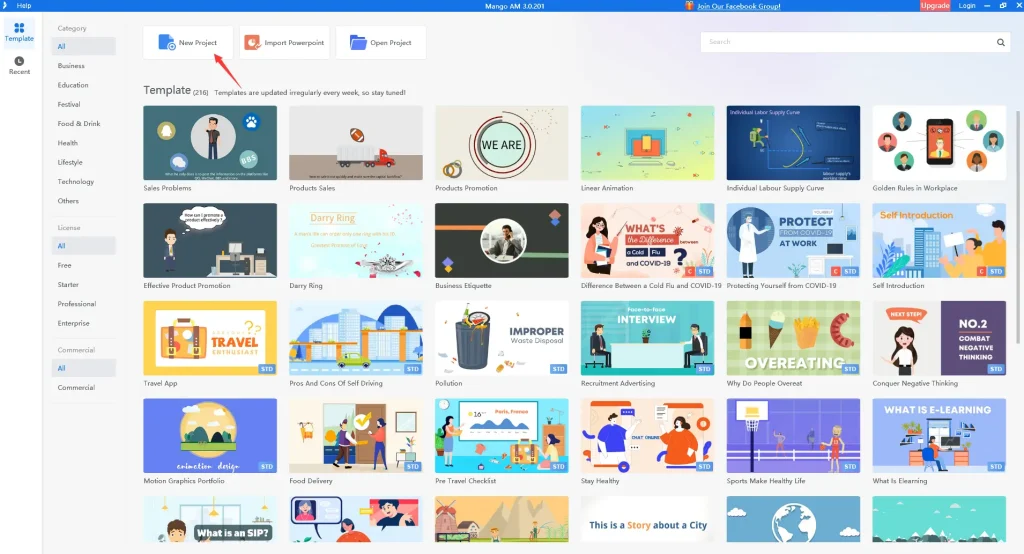Screen dimensions: 1024x554
Task: Open the Join Our Facebook Group link
Action: 738,6
